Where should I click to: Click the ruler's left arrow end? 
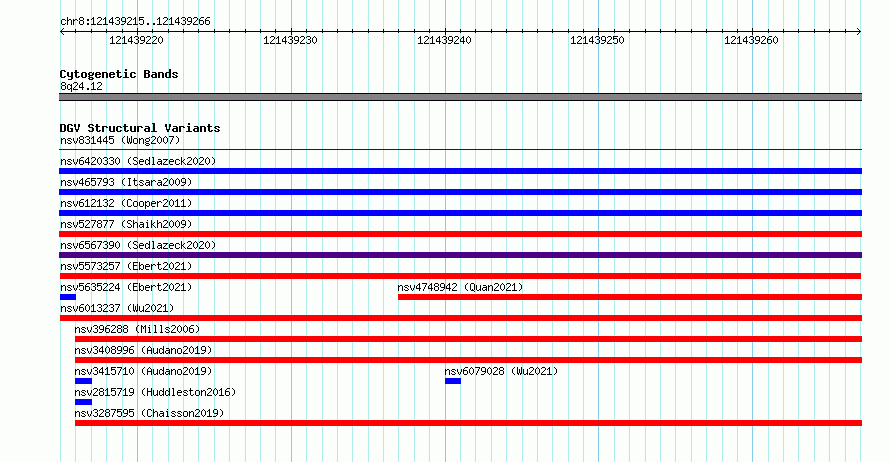pyautogui.click(x=62, y=32)
